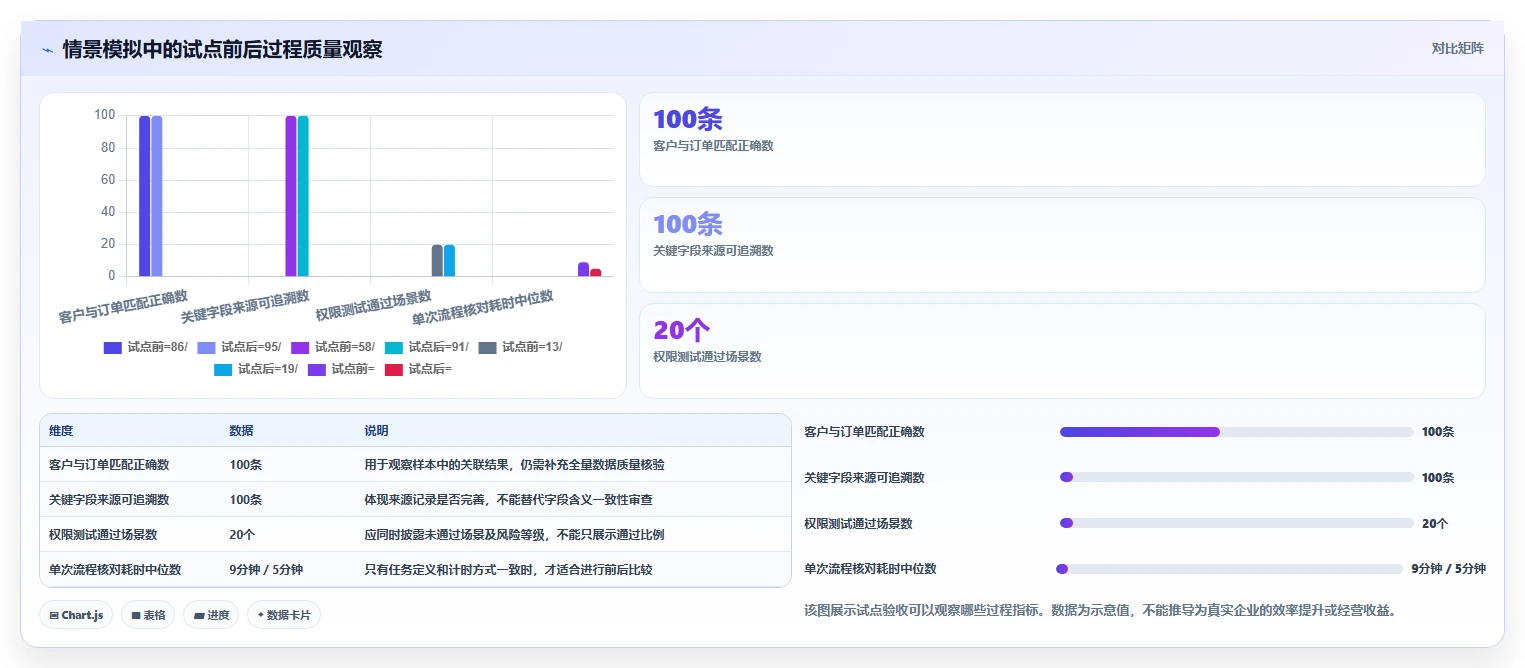Click the header icon beside the title 情景模拟中的试点前后过程质量观察

48,50
